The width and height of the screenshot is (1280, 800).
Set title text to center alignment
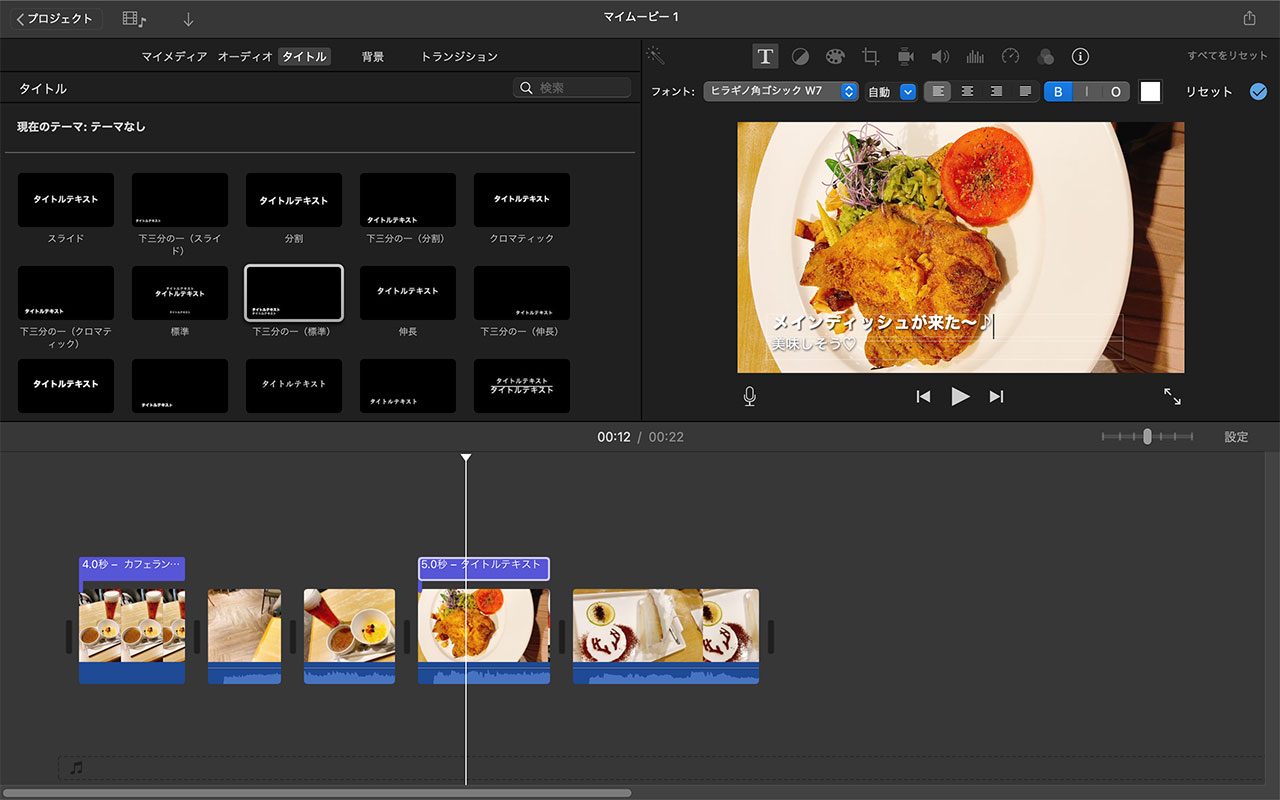coord(967,92)
